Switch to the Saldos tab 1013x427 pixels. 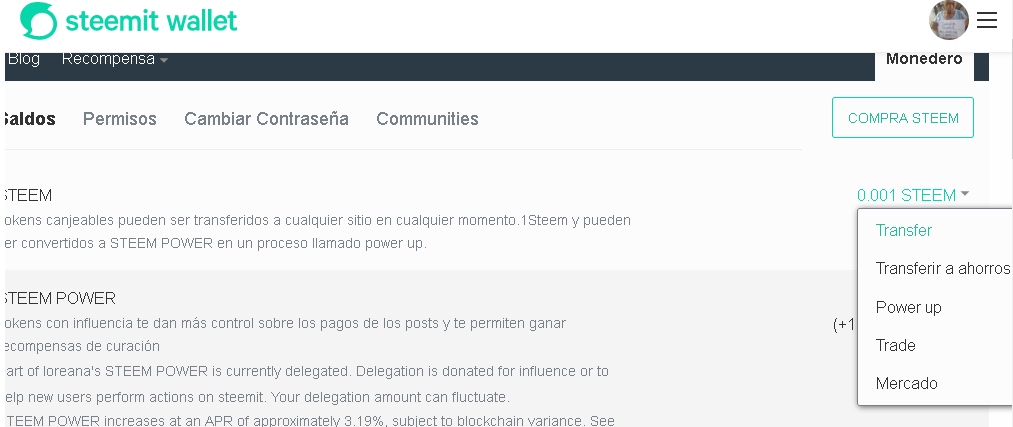[x=28, y=119]
